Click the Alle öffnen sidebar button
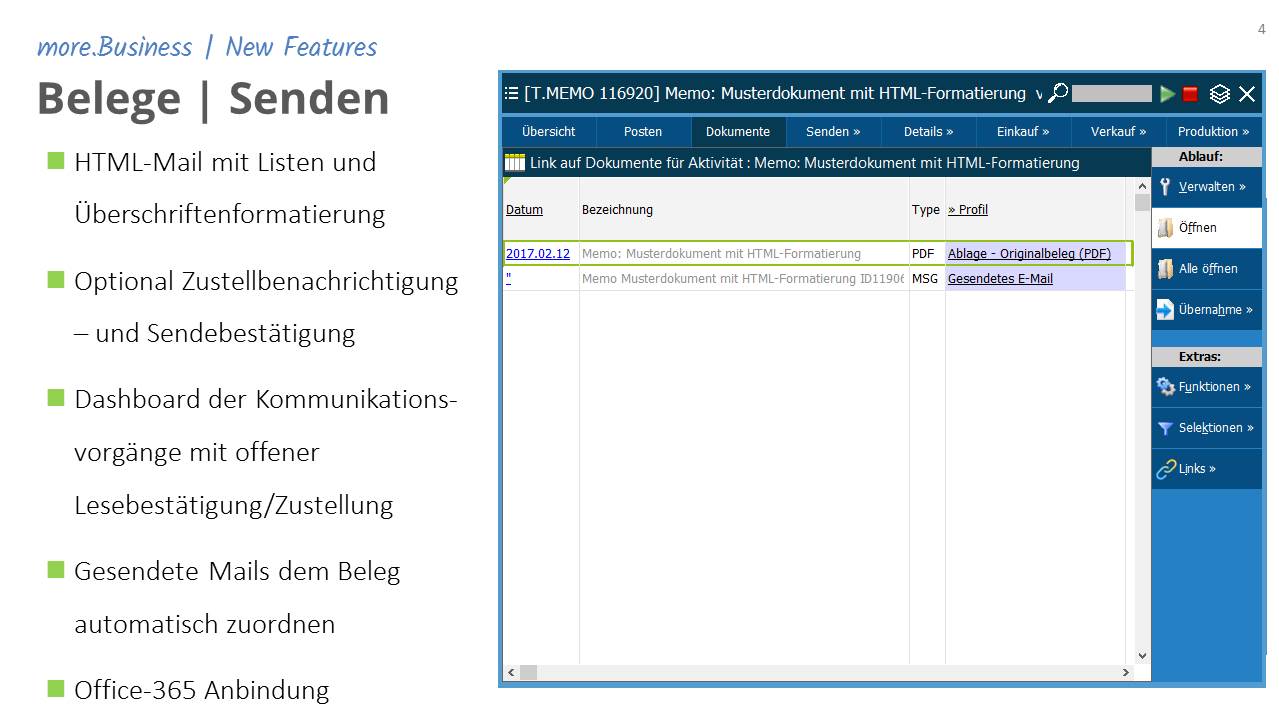 tap(1207, 269)
